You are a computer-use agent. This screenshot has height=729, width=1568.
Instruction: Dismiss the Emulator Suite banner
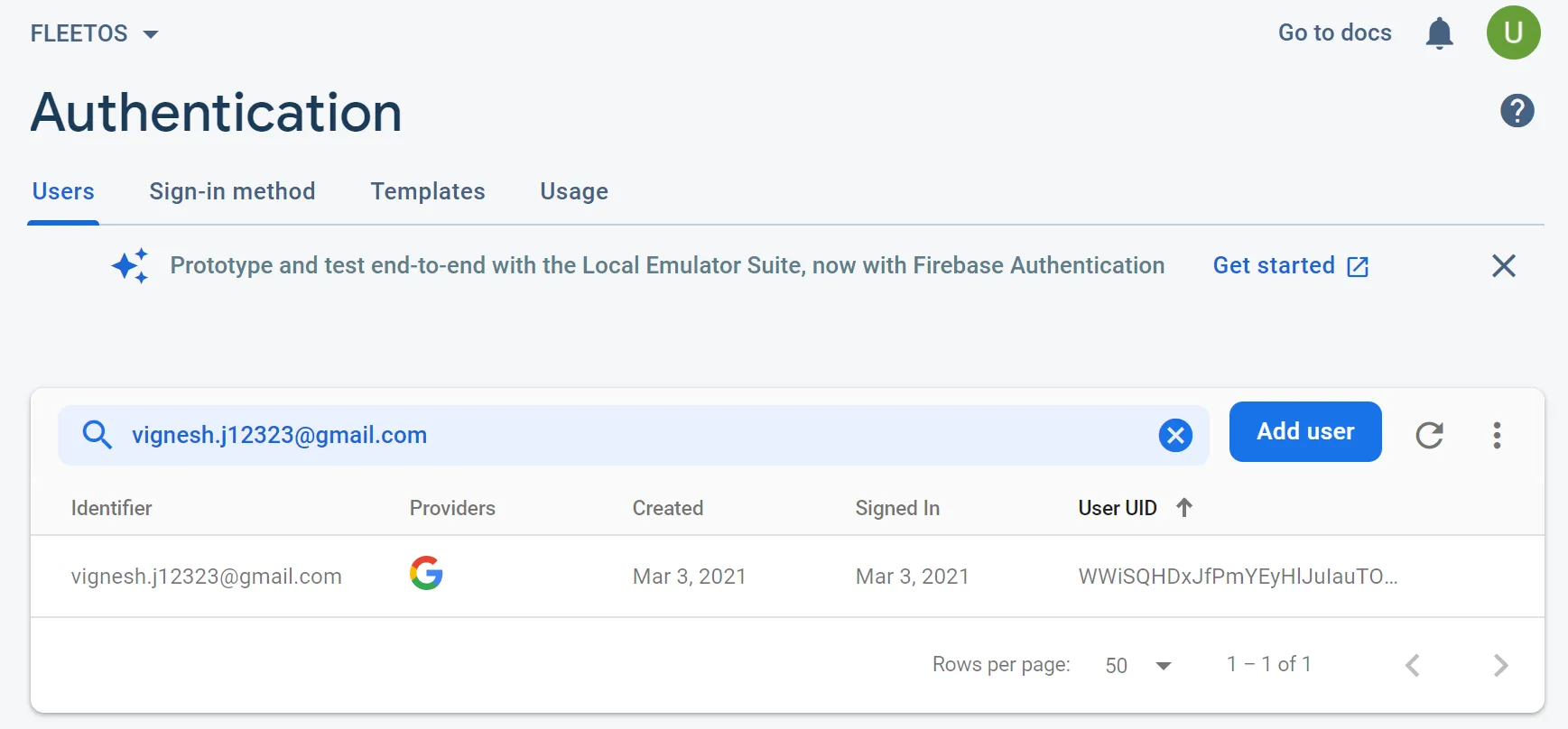(1503, 265)
